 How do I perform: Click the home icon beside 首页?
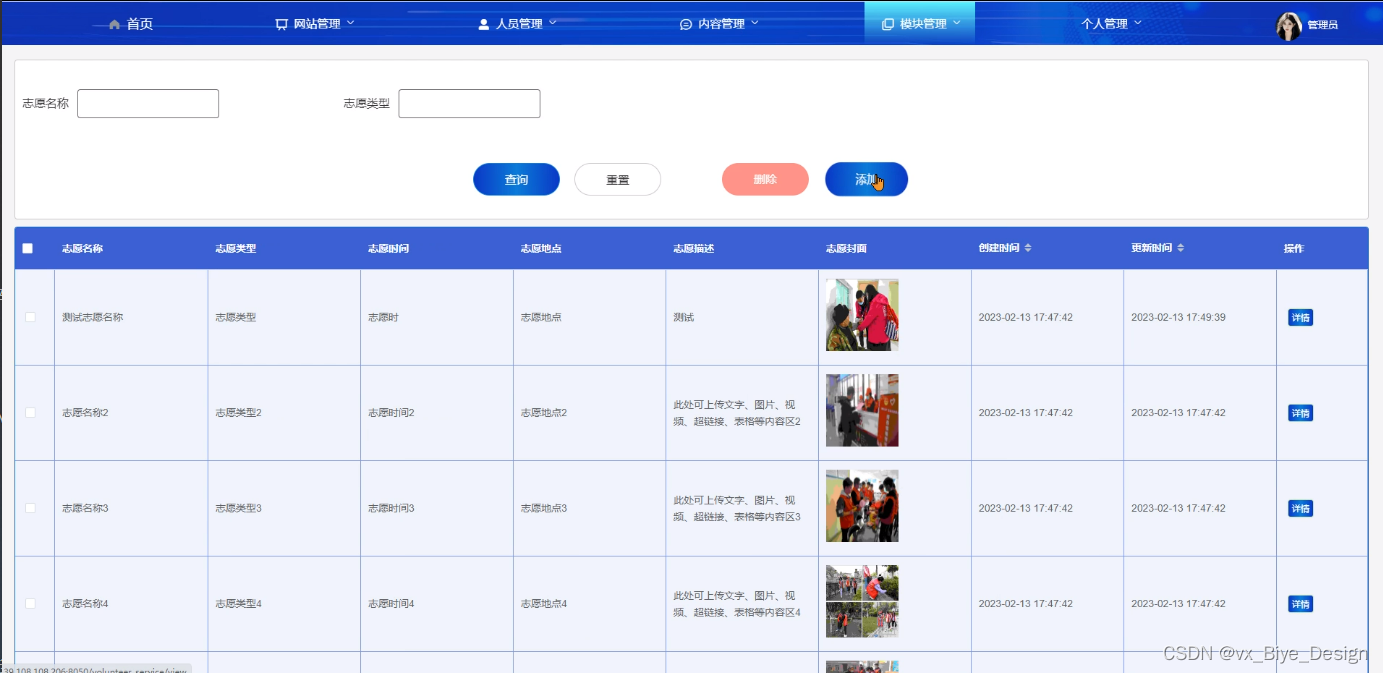click(115, 24)
